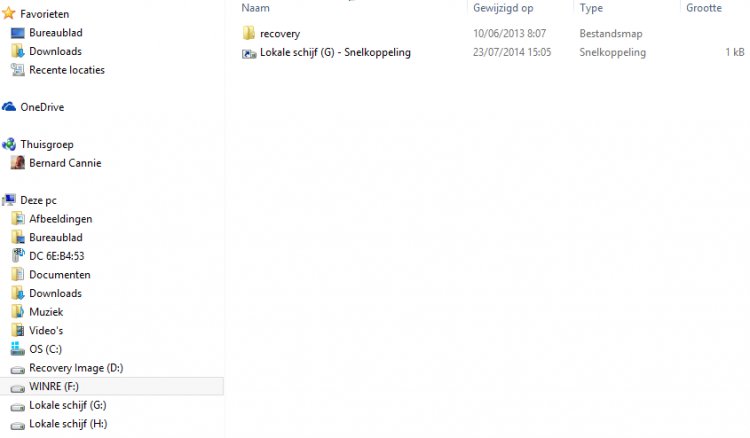The height and width of the screenshot is (438, 750).
Task: Click the Lokale schijf (H:) drive icon
Action: click(x=18, y=425)
